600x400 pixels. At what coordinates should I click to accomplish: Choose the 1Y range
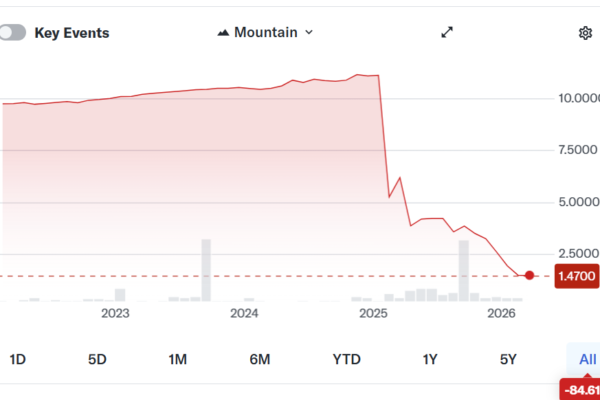430,360
